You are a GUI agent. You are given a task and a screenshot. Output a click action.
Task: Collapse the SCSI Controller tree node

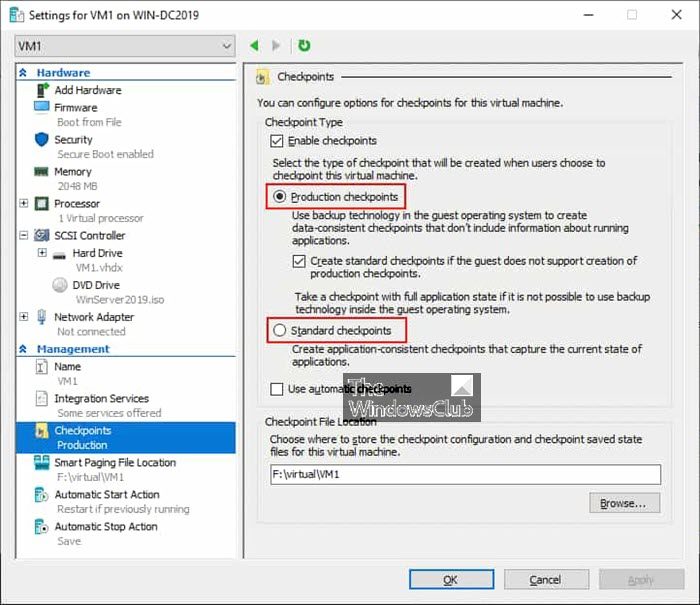click(x=24, y=235)
